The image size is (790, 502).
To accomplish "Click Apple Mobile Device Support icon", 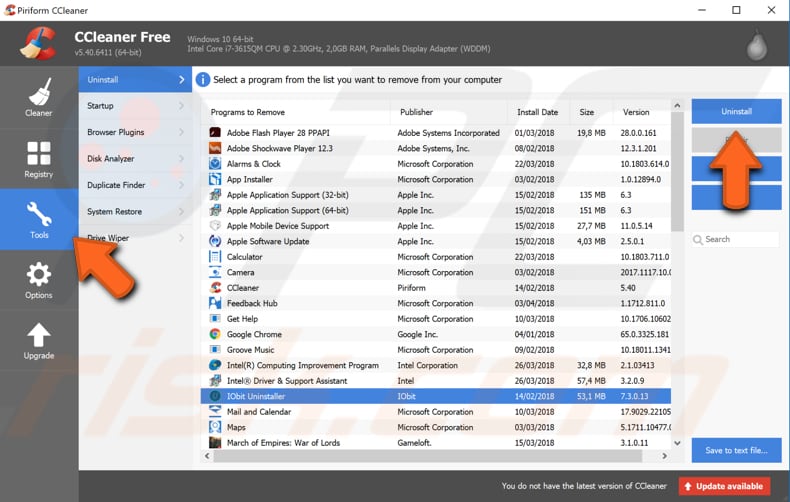I will 215,226.
